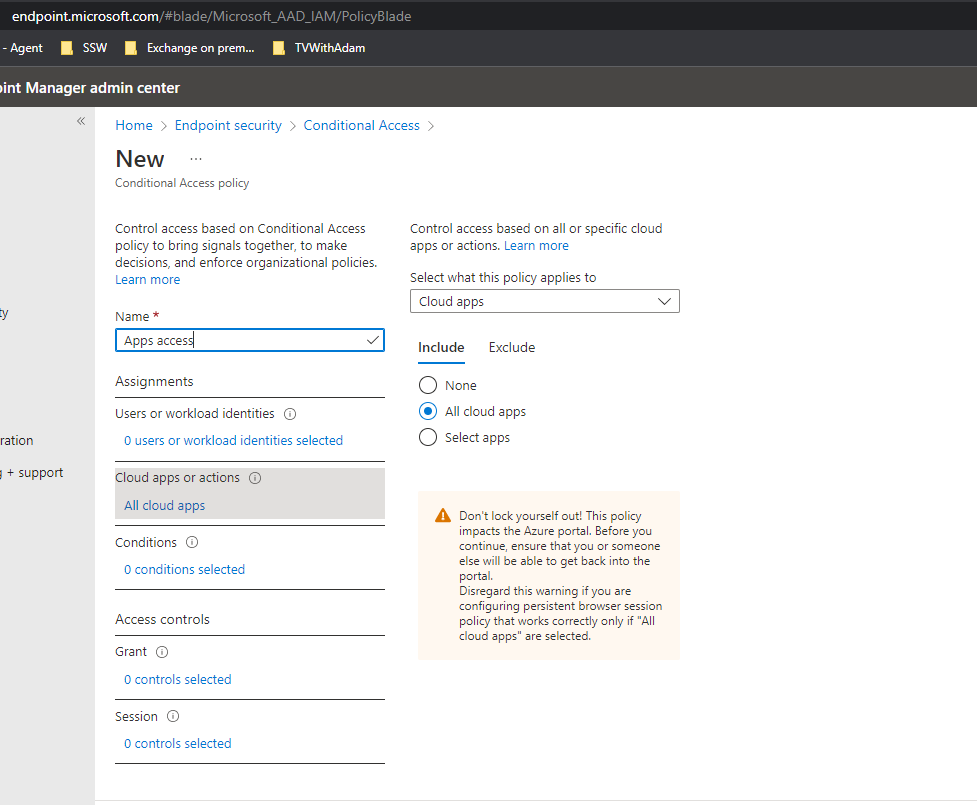Open the SSW bookmark folder
Screen dimensions: 977x805
point(84,48)
